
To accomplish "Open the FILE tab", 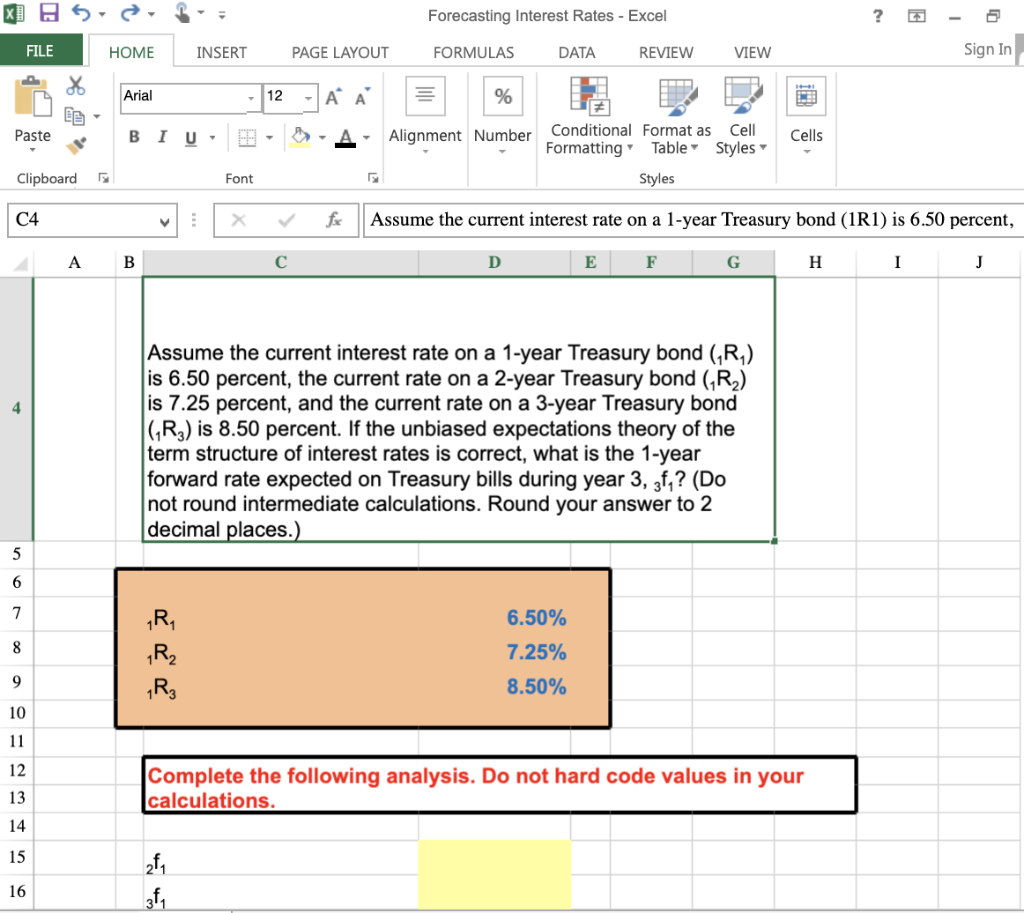I will [40, 50].
